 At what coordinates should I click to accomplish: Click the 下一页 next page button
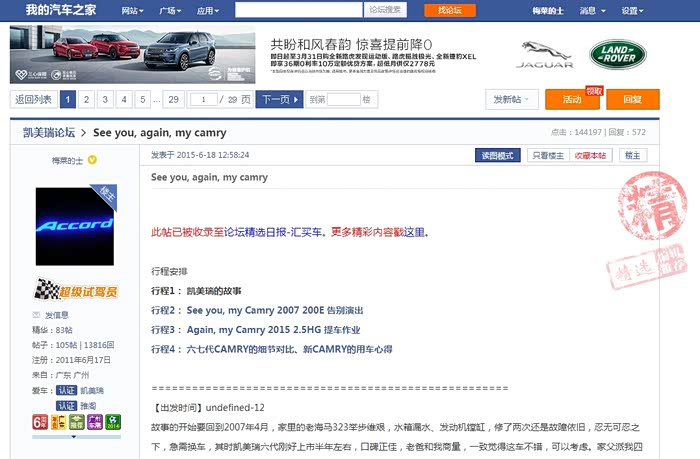[279, 99]
